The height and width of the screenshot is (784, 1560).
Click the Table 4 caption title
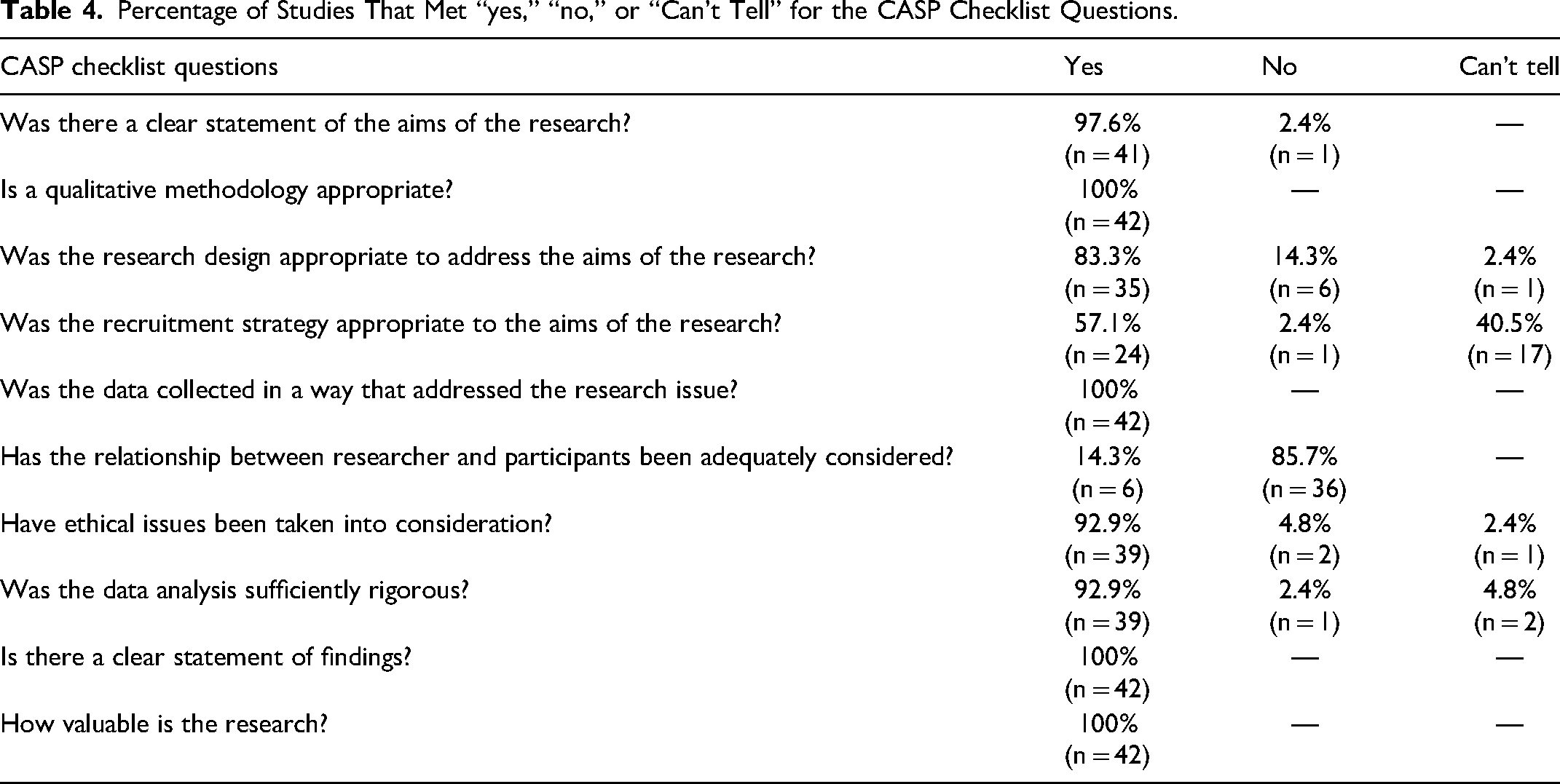(x=588, y=13)
